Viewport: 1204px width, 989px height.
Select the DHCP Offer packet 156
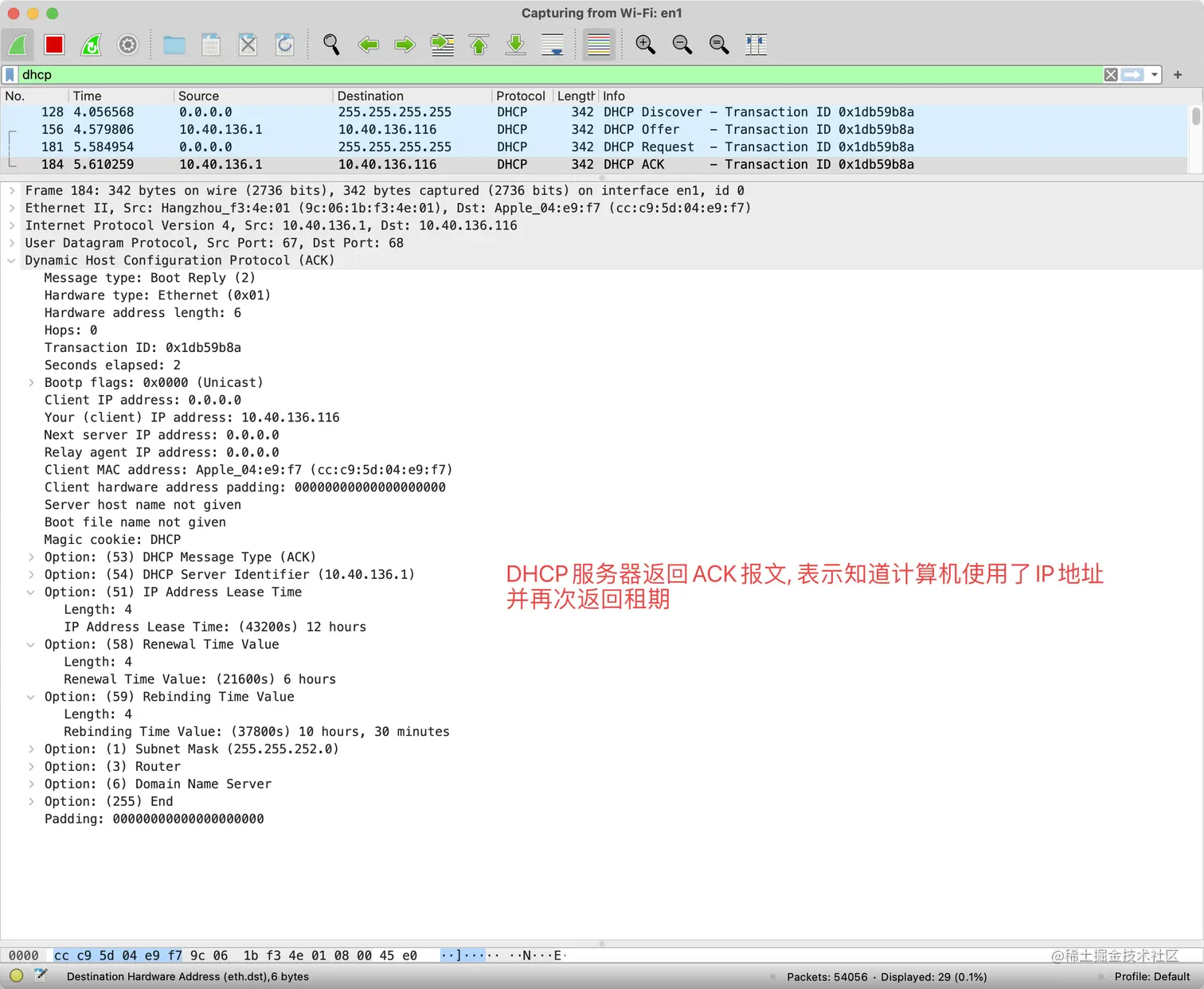[x=595, y=130]
